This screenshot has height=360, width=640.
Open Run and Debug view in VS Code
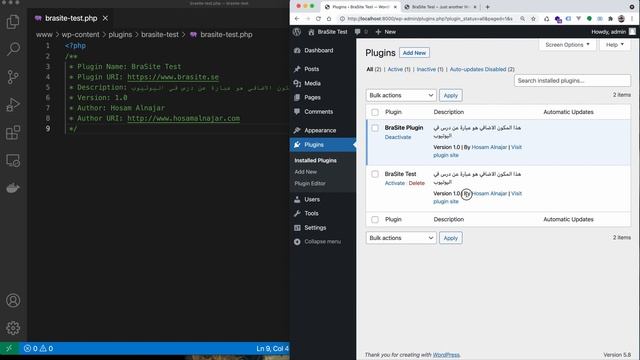[13, 104]
